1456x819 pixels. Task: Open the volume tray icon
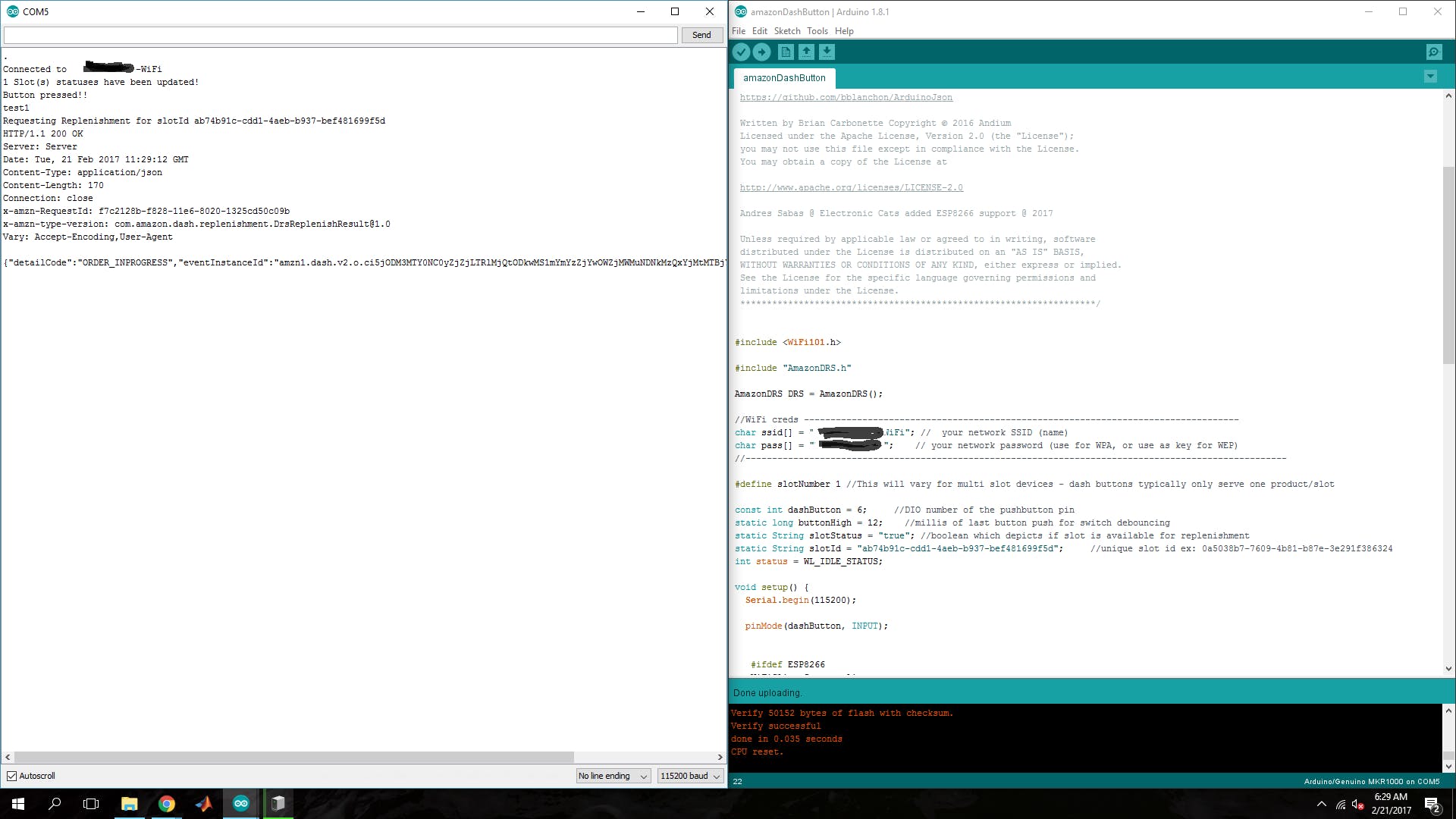click(1358, 804)
